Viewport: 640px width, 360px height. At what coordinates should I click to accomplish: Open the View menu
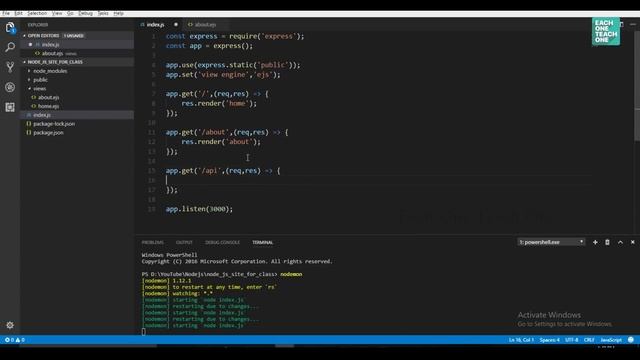point(57,13)
